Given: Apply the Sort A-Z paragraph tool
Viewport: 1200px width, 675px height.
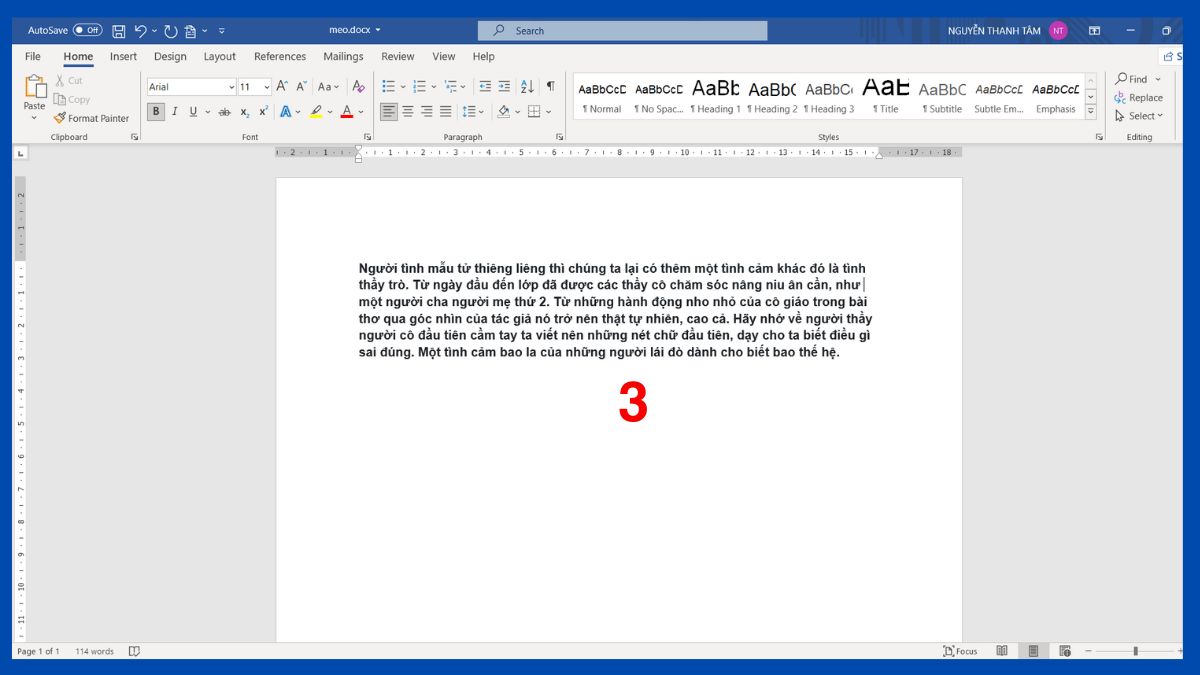Looking at the screenshot, I should (x=527, y=87).
